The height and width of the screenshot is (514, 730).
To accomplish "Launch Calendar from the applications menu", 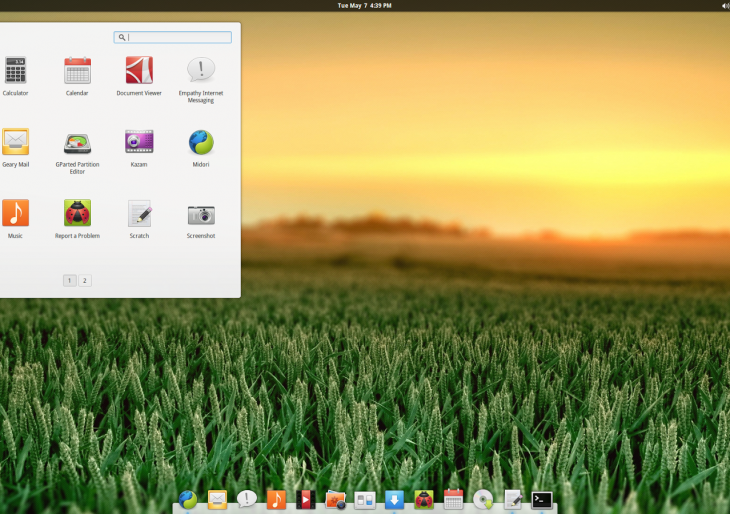I will (x=77, y=71).
